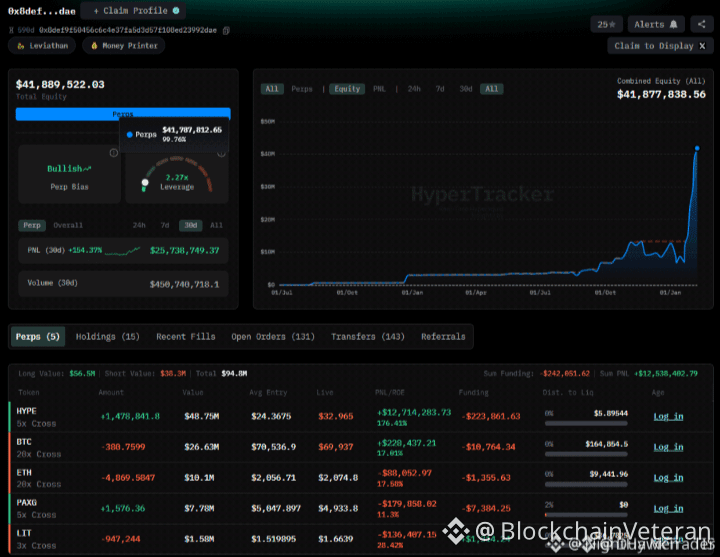The width and height of the screenshot is (720, 557).
Task: Open Recent Fills tab
Action: tap(186, 337)
